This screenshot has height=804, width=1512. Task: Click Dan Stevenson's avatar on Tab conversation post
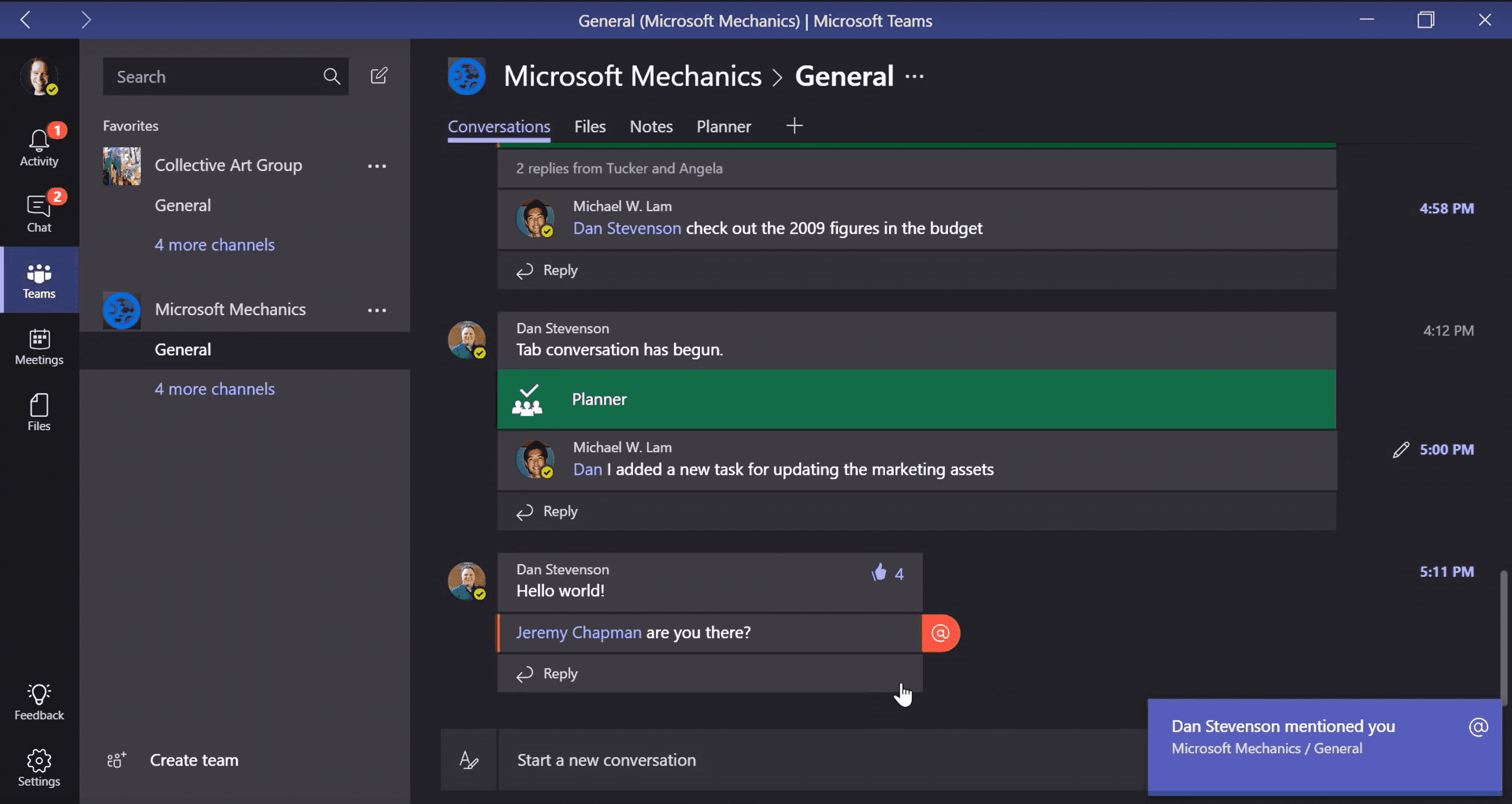coord(466,340)
